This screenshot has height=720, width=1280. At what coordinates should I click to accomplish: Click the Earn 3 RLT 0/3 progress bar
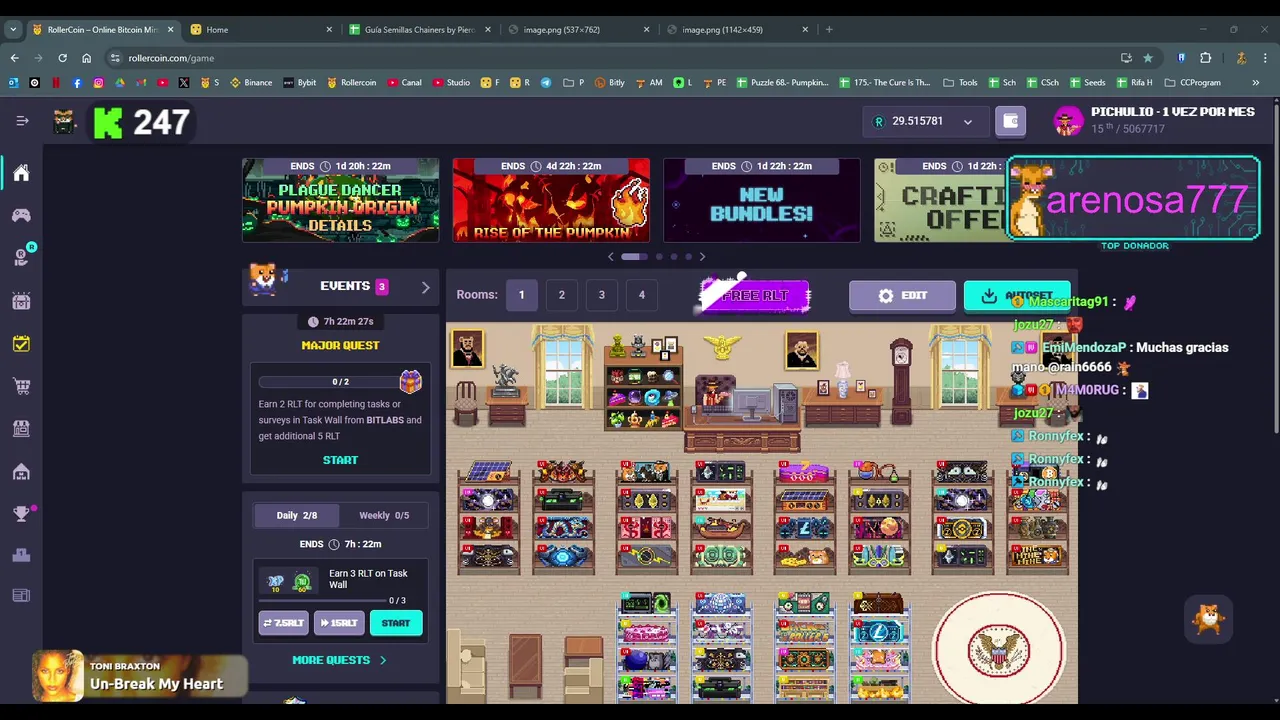click(323, 601)
